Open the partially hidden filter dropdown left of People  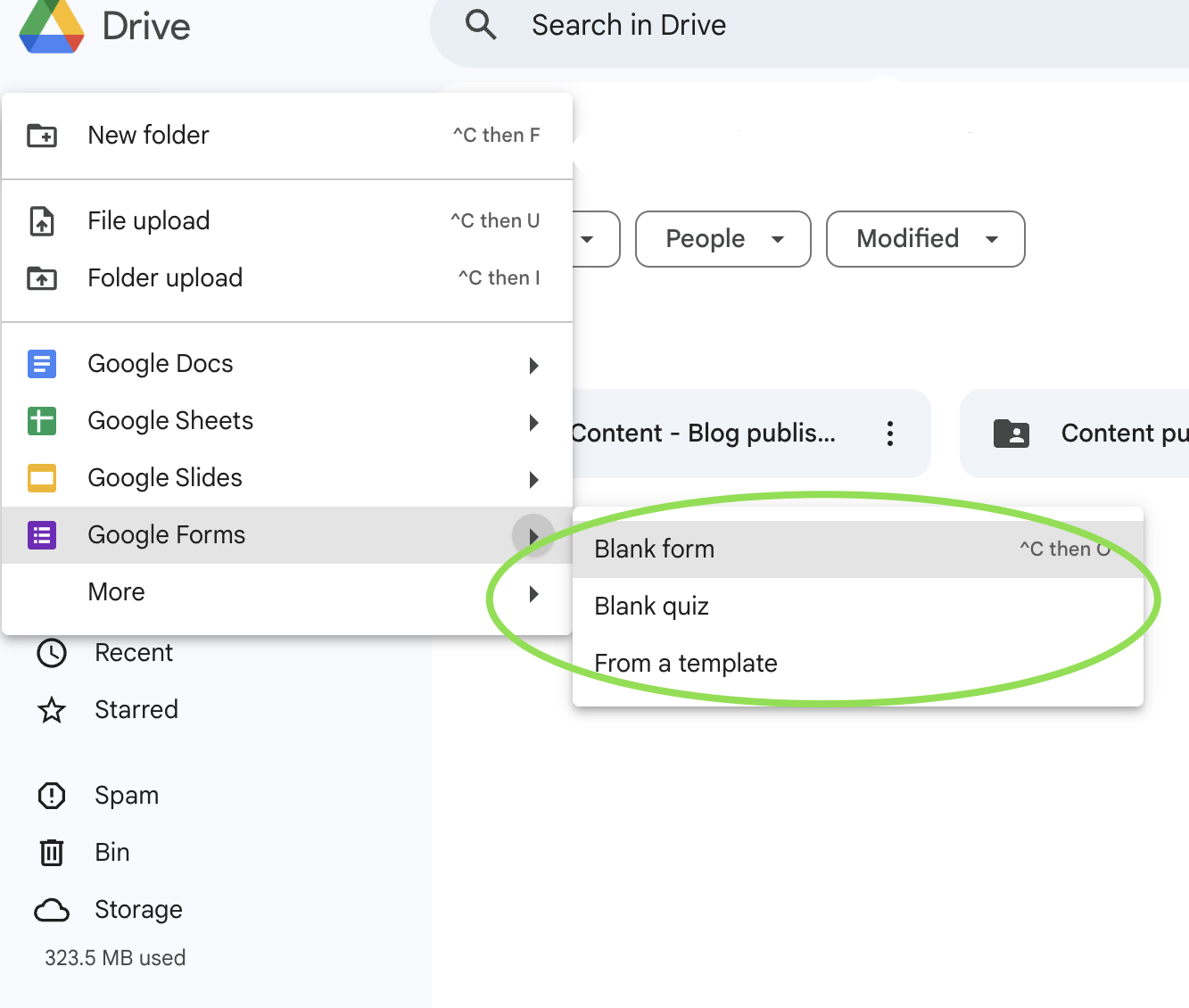pos(596,239)
